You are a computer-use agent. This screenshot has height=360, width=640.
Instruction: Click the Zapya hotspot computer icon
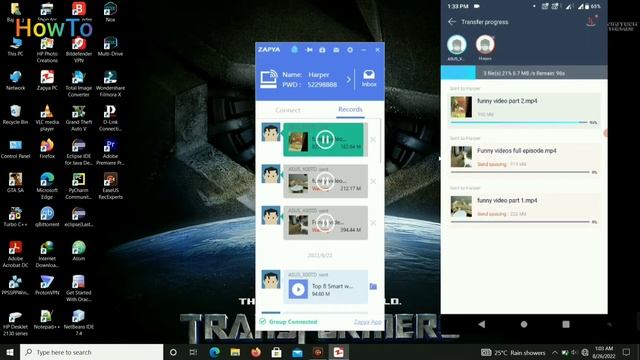[x=269, y=79]
